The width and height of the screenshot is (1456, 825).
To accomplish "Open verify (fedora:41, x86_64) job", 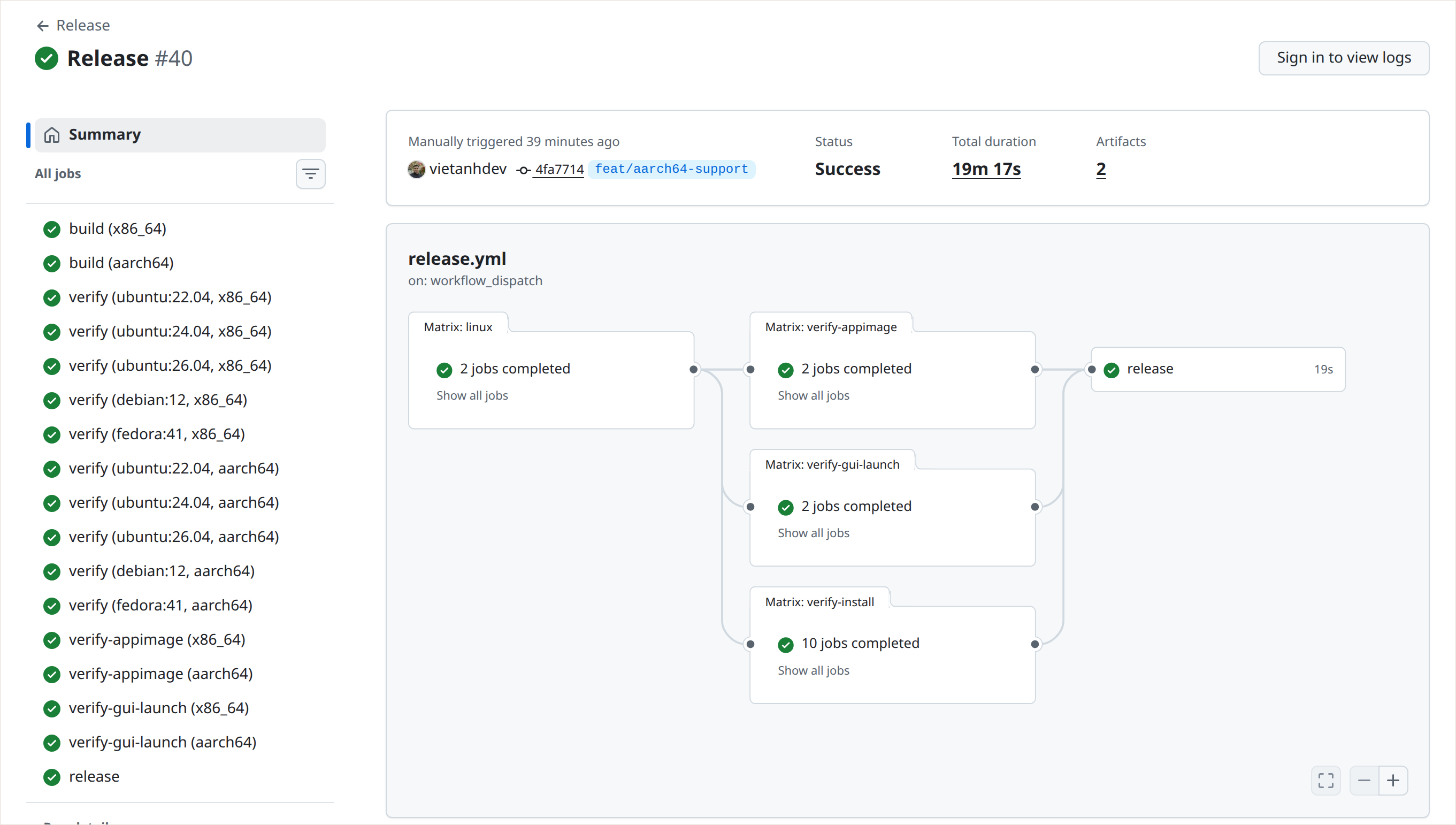I will [x=180, y=434].
